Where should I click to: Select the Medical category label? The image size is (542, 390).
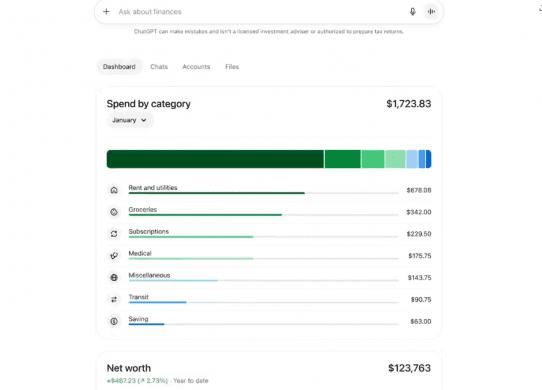pyautogui.click(x=140, y=253)
